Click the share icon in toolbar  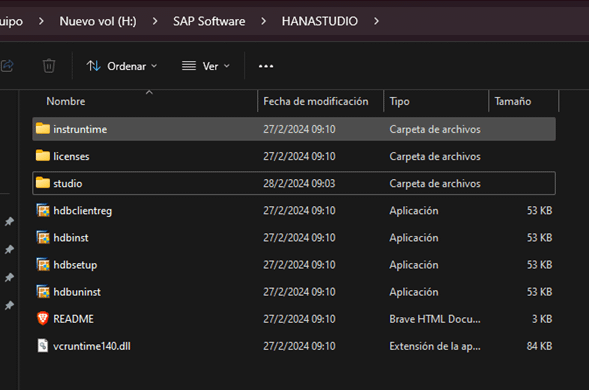pyautogui.click(x=7, y=66)
